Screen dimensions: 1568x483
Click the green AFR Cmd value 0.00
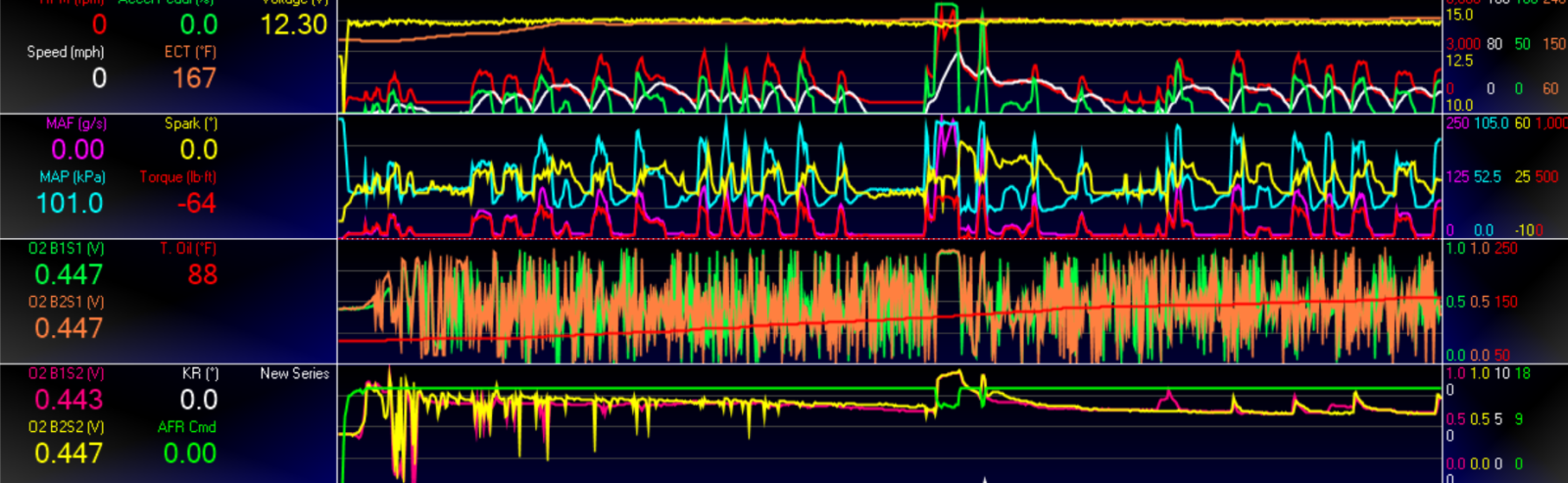190,454
